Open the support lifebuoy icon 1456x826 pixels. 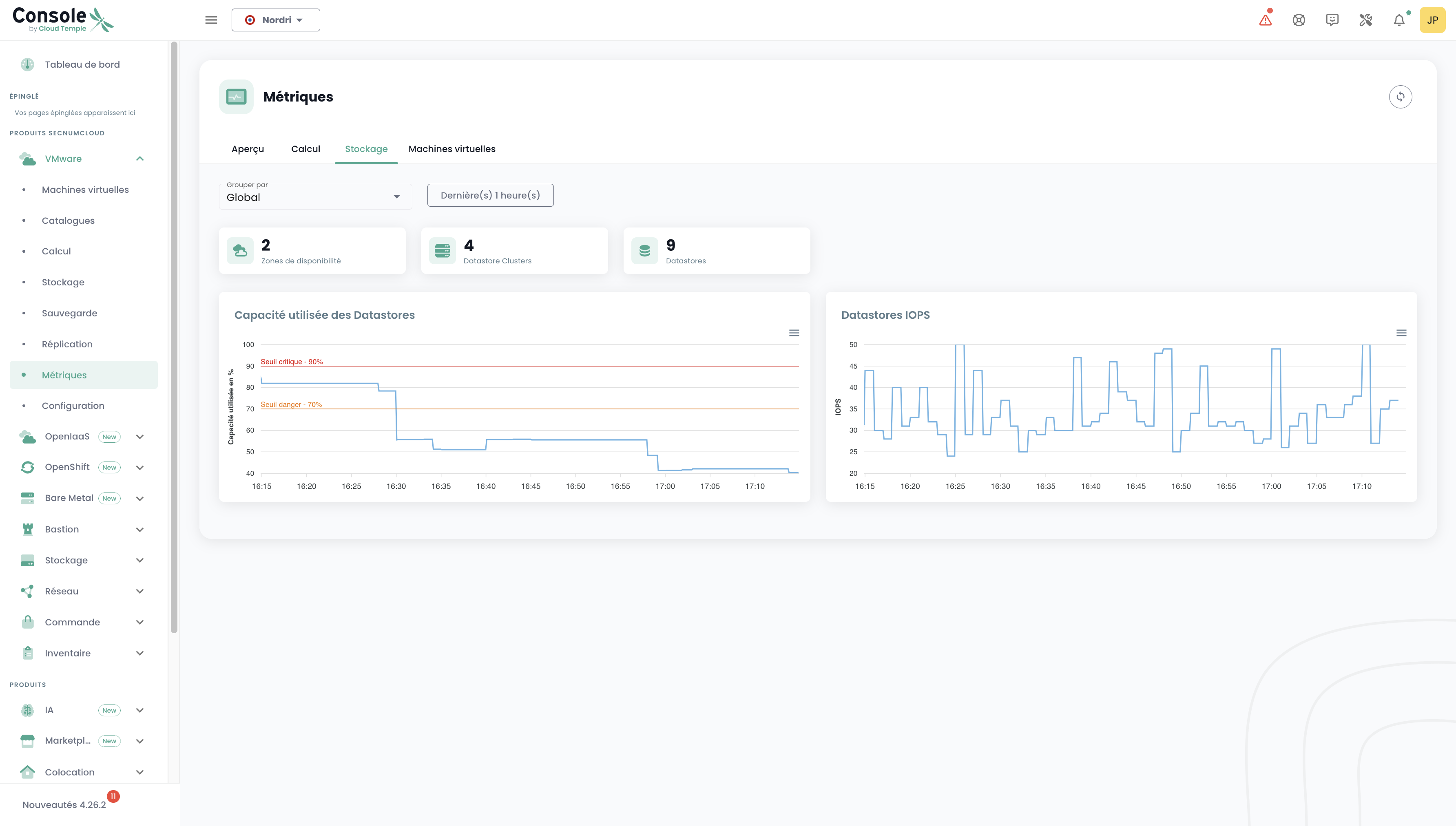[1298, 20]
